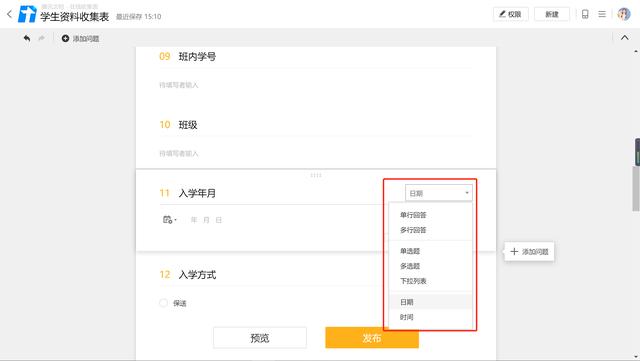Click the vertical scrollbar thumb
This screenshot has width=640, height=361.
point(636,188)
